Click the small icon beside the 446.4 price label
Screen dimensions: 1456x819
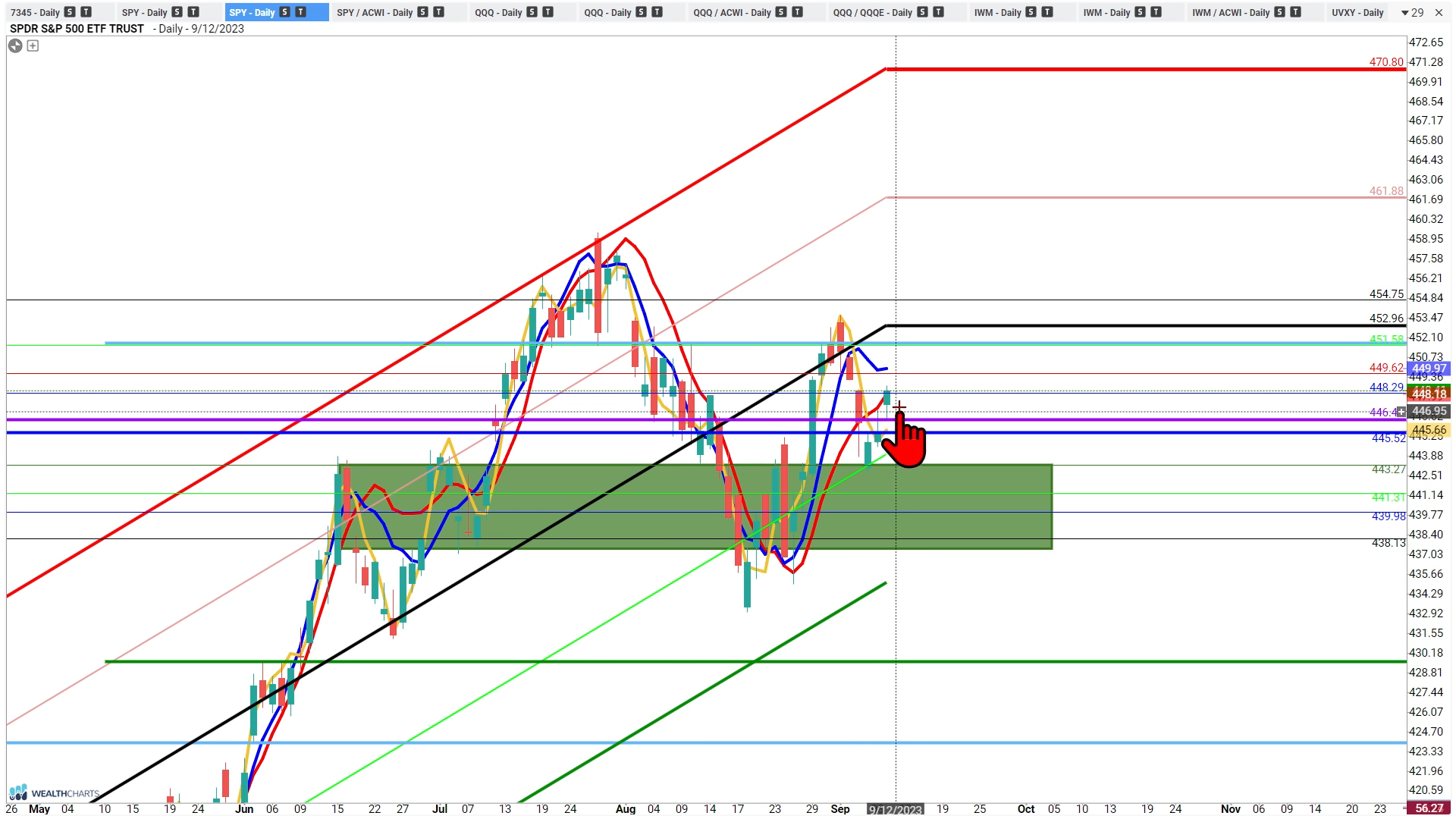(x=1401, y=412)
